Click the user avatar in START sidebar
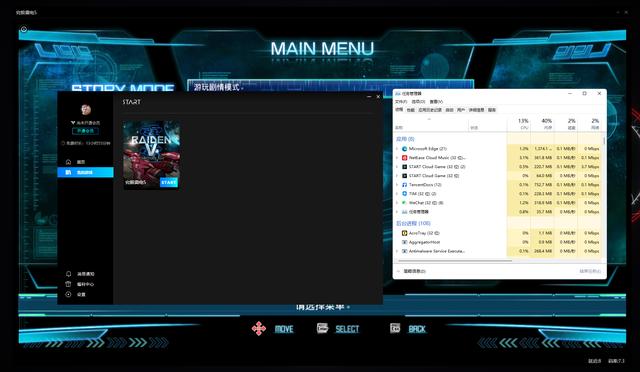Image resolution: width=640 pixels, height=372 pixels. coord(86,109)
